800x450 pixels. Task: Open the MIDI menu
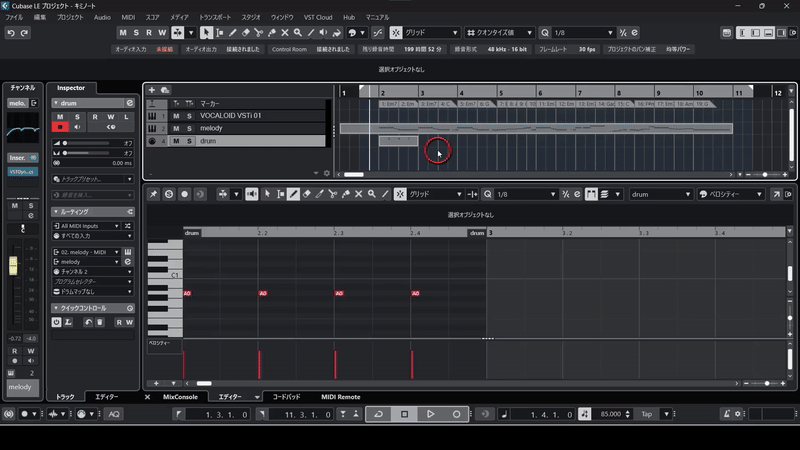[x=128, y=17]
